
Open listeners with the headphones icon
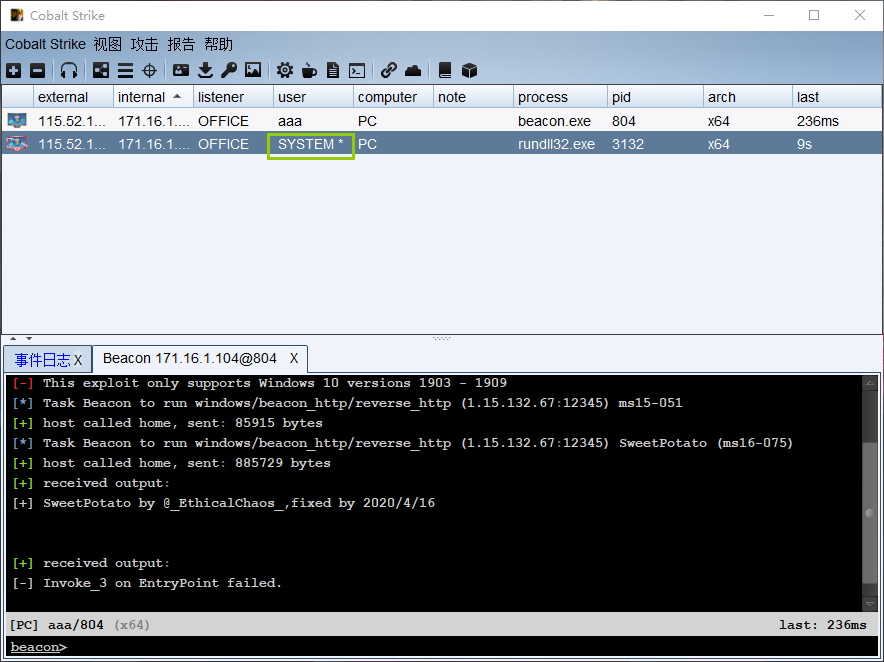click(69, 70)
